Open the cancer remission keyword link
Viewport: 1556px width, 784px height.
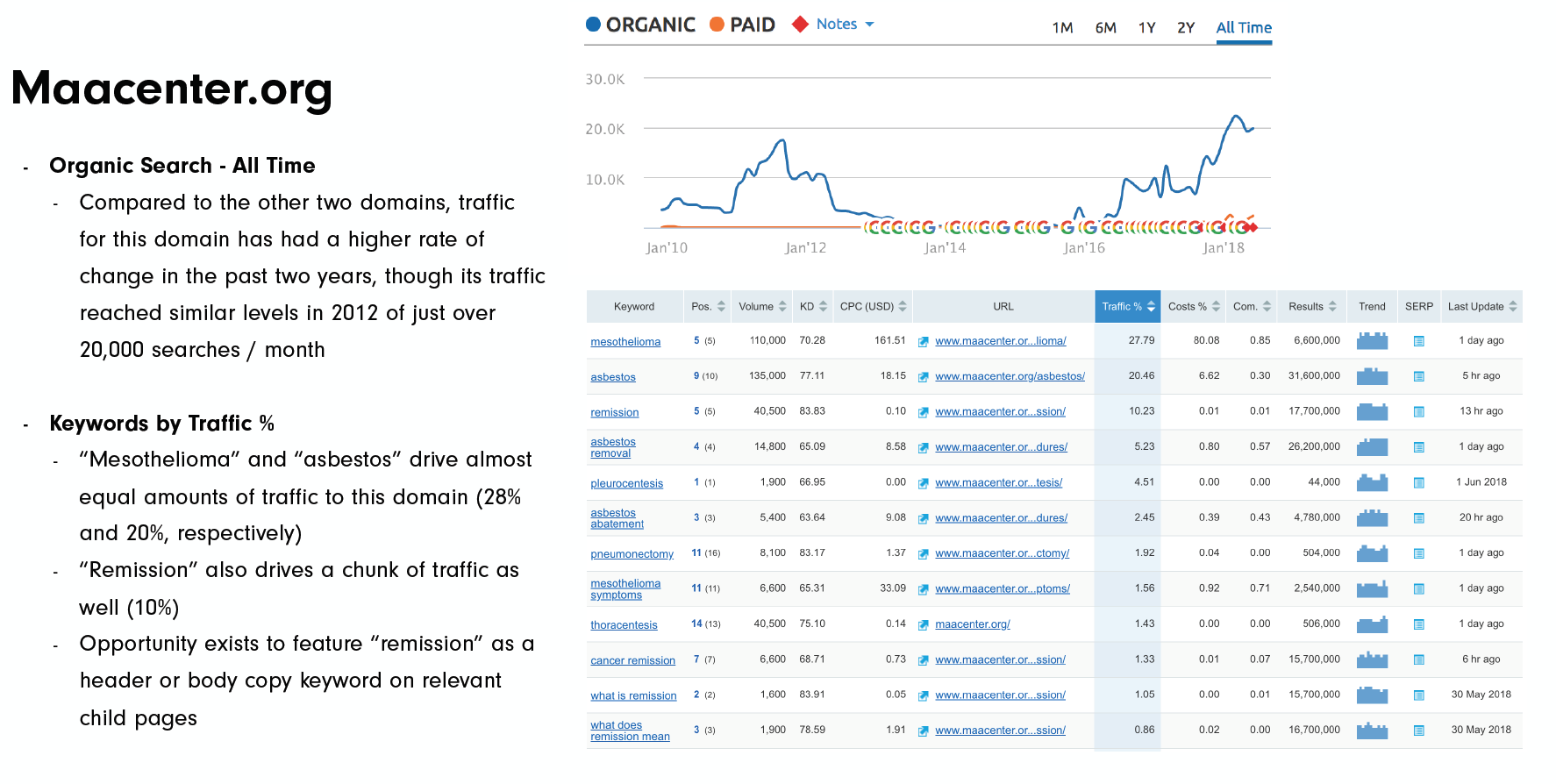632,660
